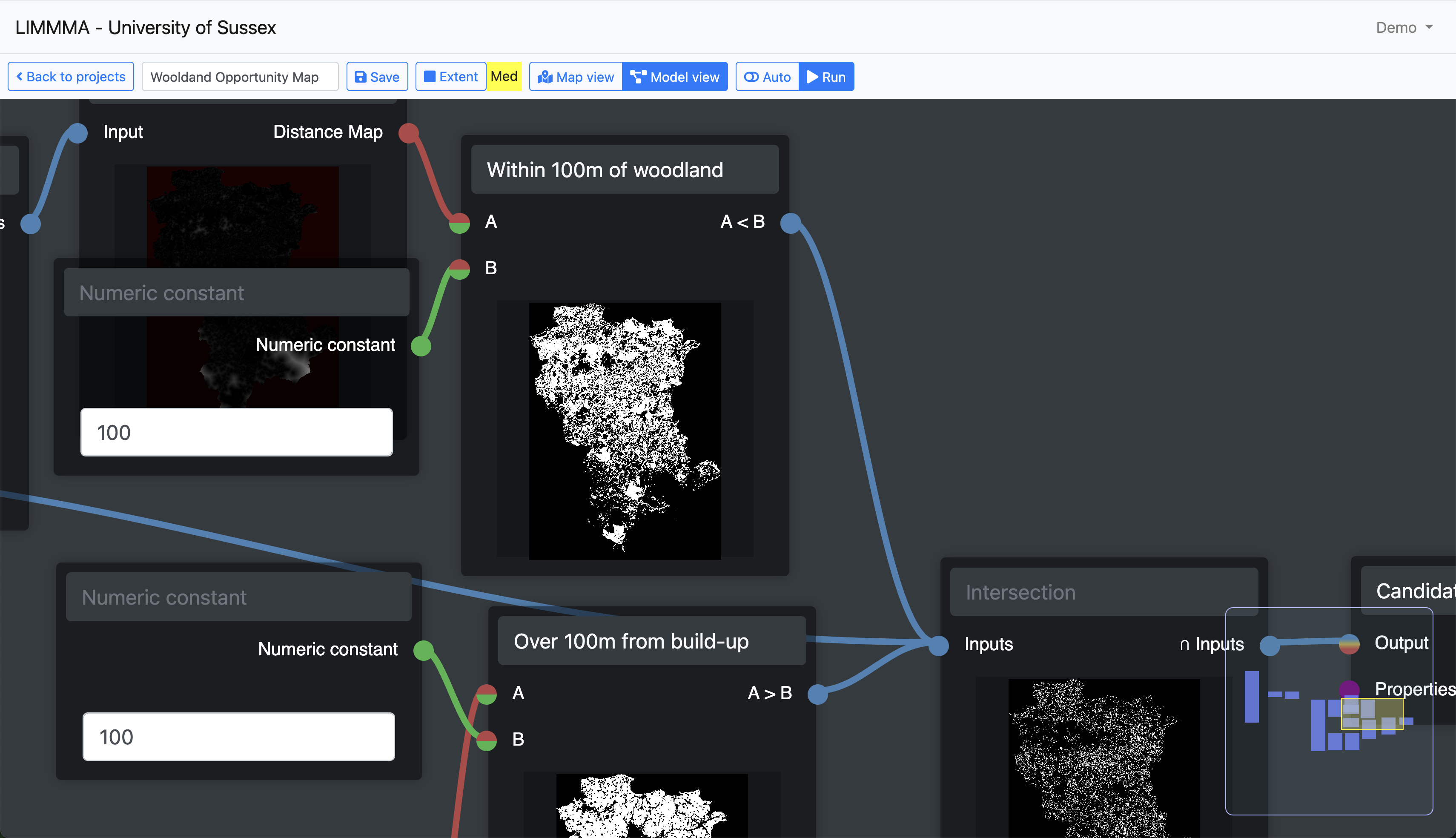Image resolution: width=1456 pixels, height=838 pixels.
Task: Click upper Numeric constant green output socket
Action: pos(421,346)
